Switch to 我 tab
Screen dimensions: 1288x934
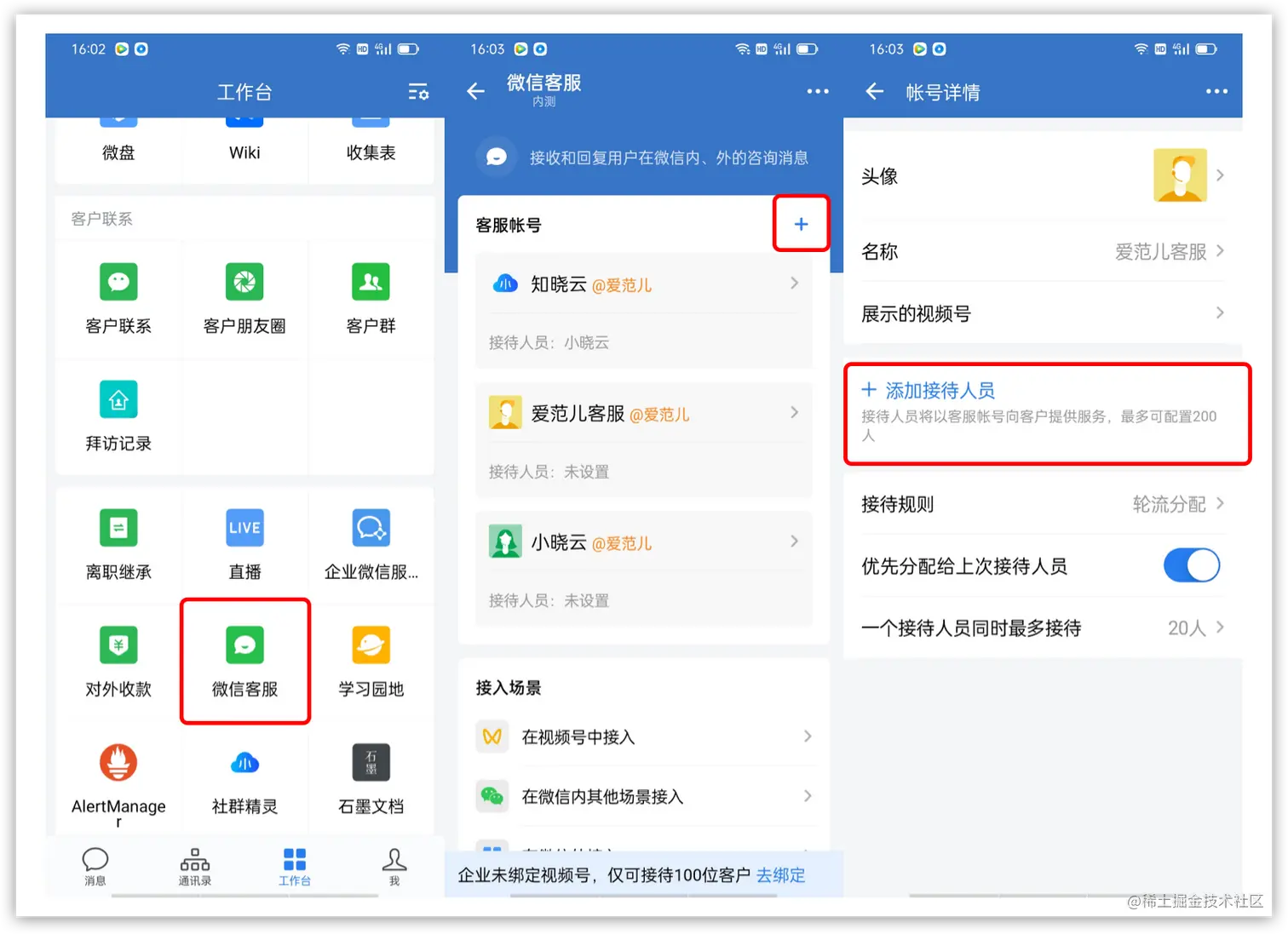[x=394, y=867]
